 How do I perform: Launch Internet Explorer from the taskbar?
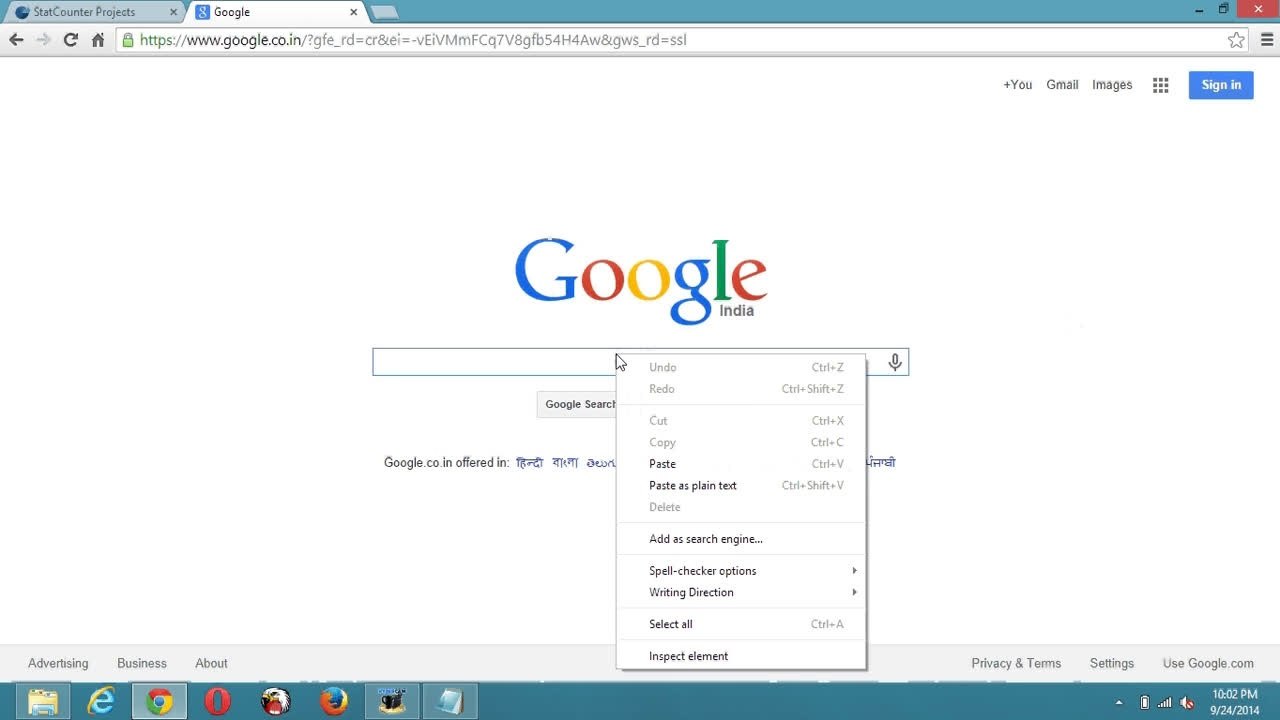click(x=101, y=701)
